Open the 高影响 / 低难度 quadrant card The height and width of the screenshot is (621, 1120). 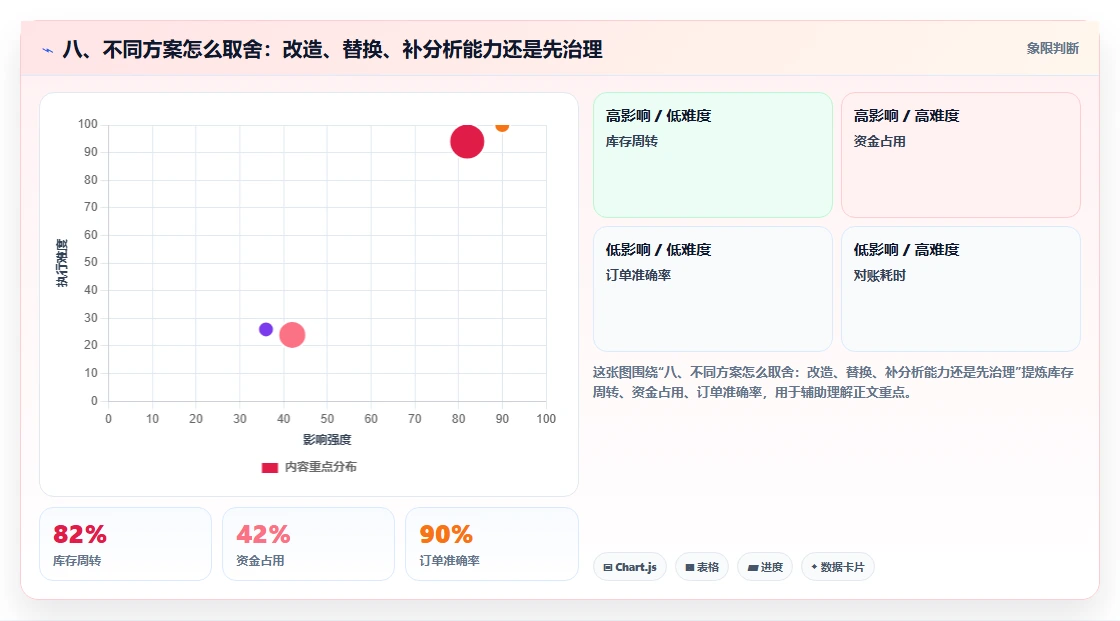[x=713, y=155]
